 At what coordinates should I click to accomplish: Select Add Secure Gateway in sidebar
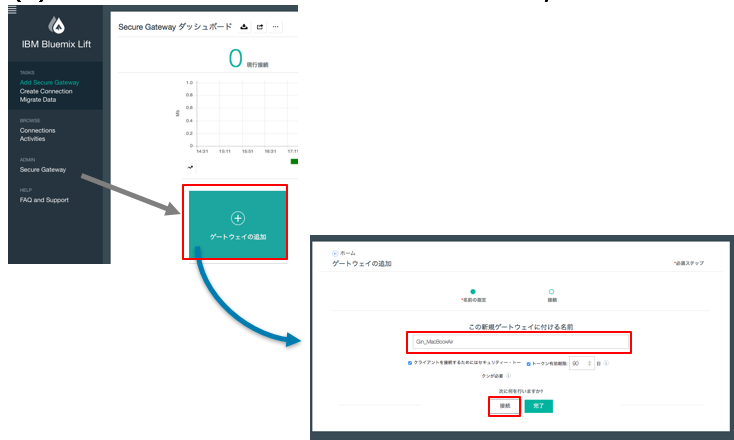click(x=49, y=82)
